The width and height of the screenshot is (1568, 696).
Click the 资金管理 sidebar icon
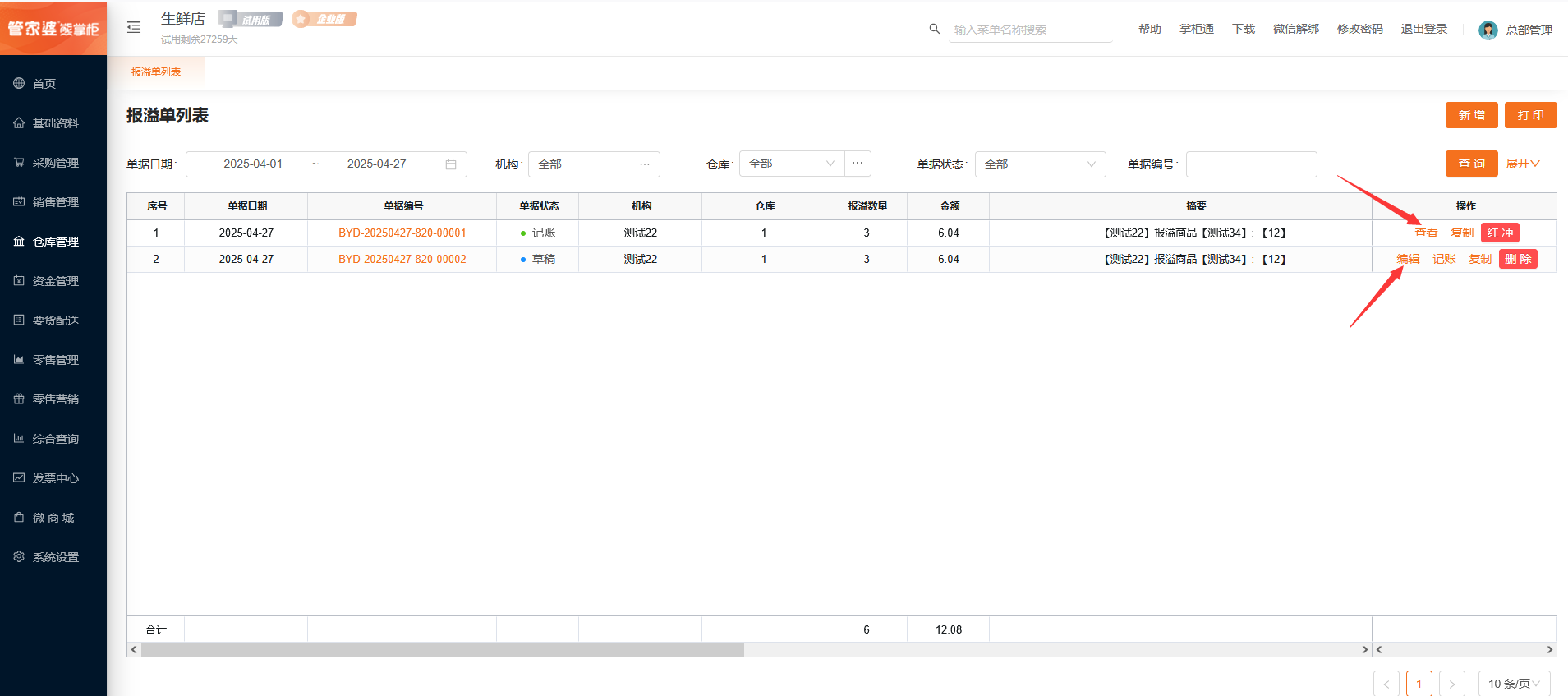pyautogui.click(x=19, y=280)
